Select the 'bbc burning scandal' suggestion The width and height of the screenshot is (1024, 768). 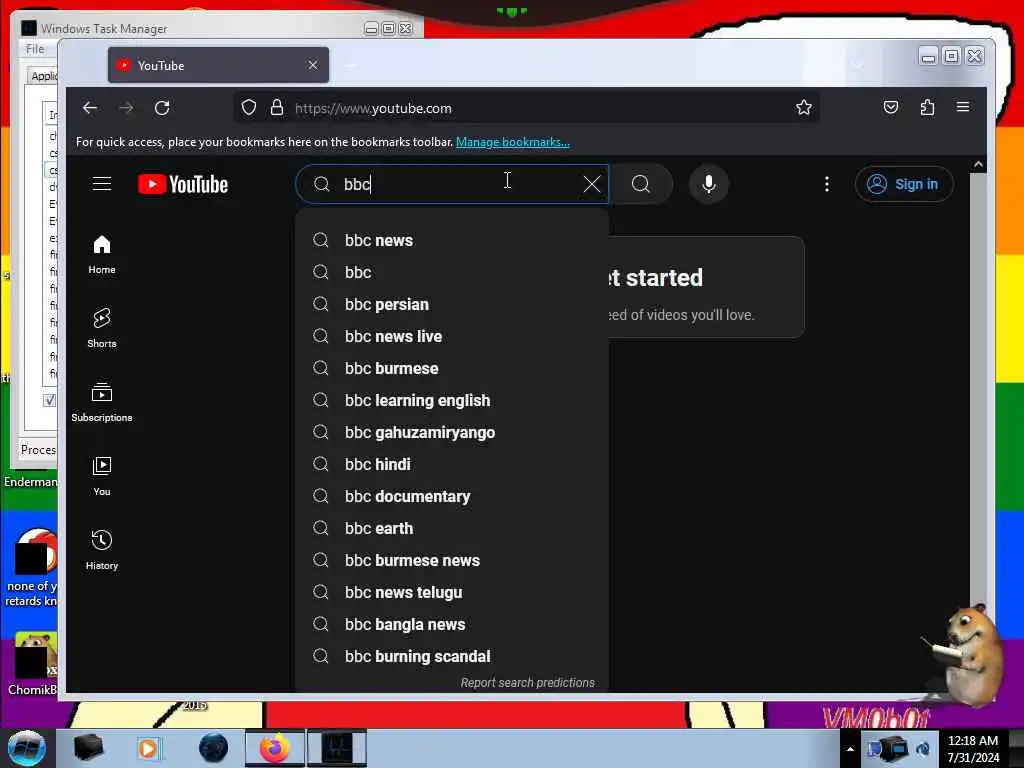(x=452, y=656)
